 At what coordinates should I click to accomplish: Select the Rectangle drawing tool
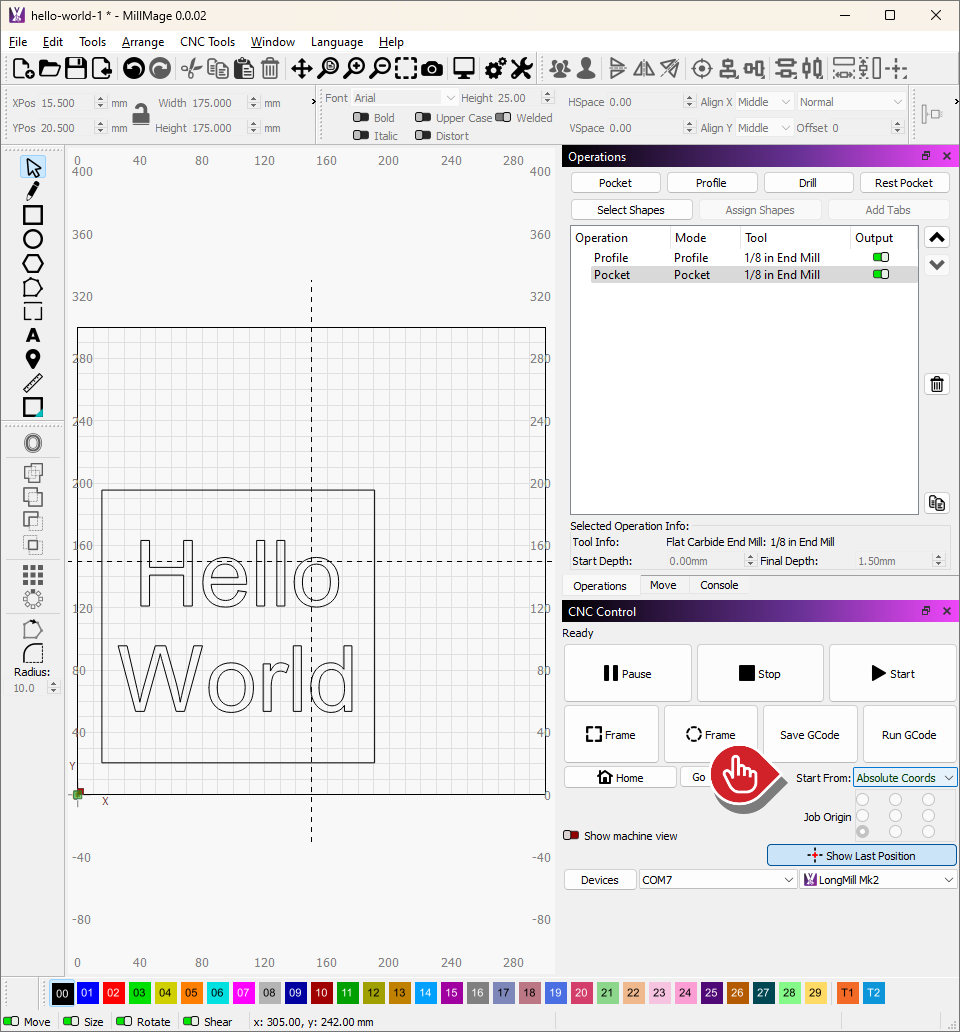(x=33, y=215)
